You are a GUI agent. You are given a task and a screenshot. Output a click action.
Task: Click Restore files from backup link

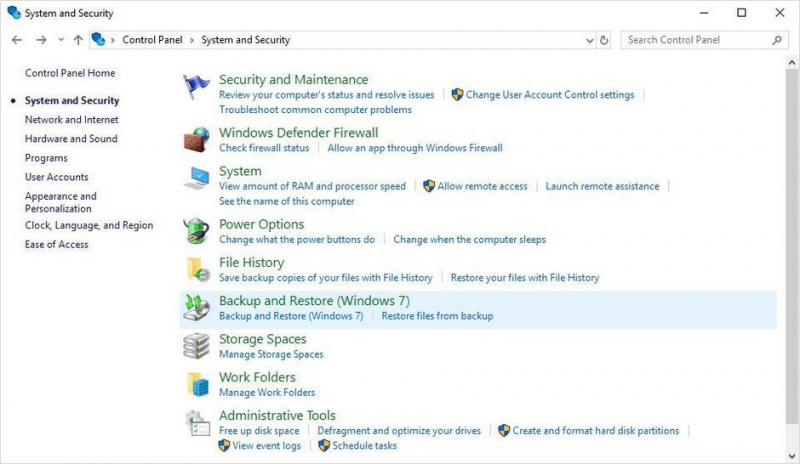point(437,316)
